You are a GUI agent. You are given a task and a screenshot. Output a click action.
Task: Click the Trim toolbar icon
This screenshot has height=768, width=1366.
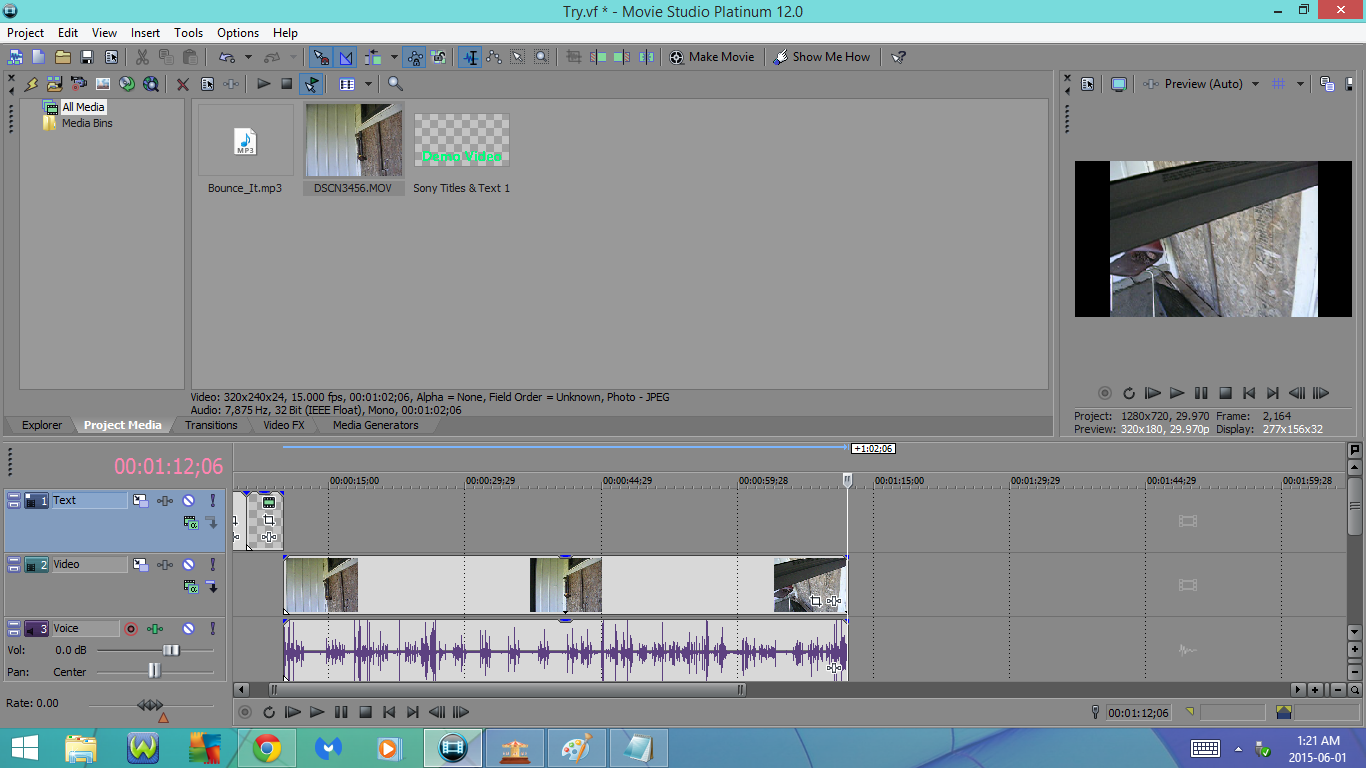(574, 57)
